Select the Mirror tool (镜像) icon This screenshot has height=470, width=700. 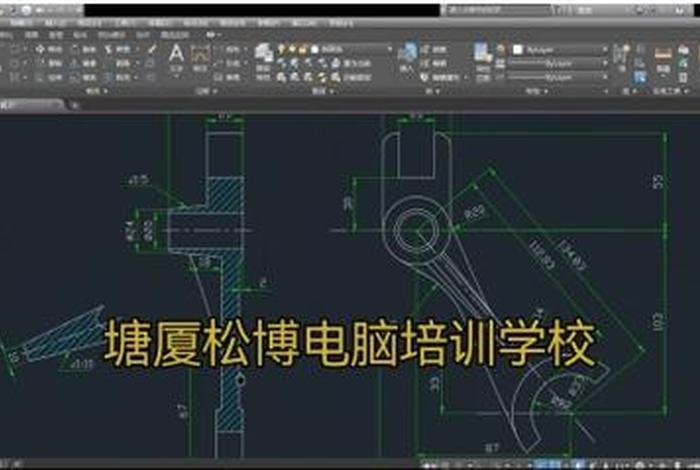coord(75,63)
